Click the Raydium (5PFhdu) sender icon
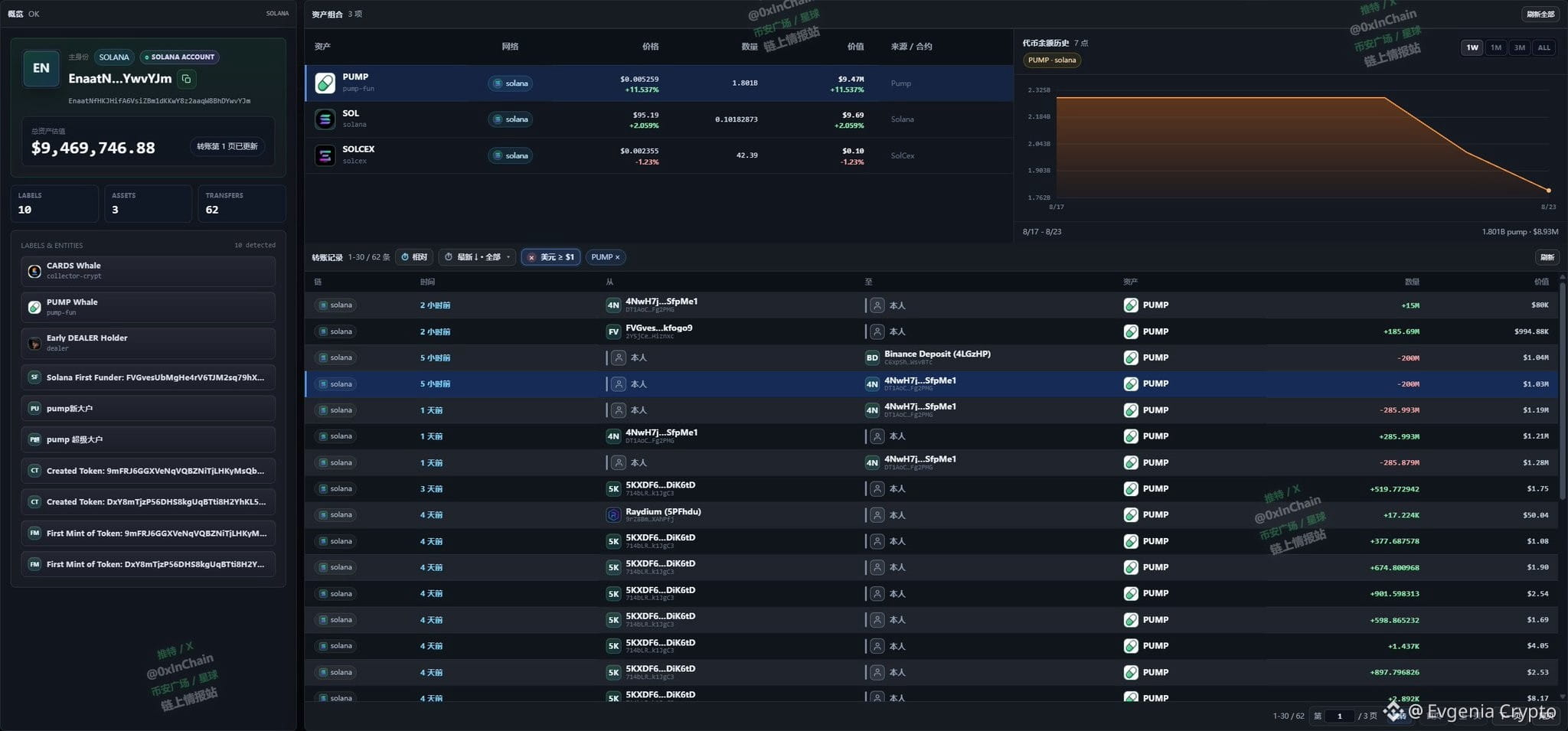The image size is (1568, 731). (613, 515)
